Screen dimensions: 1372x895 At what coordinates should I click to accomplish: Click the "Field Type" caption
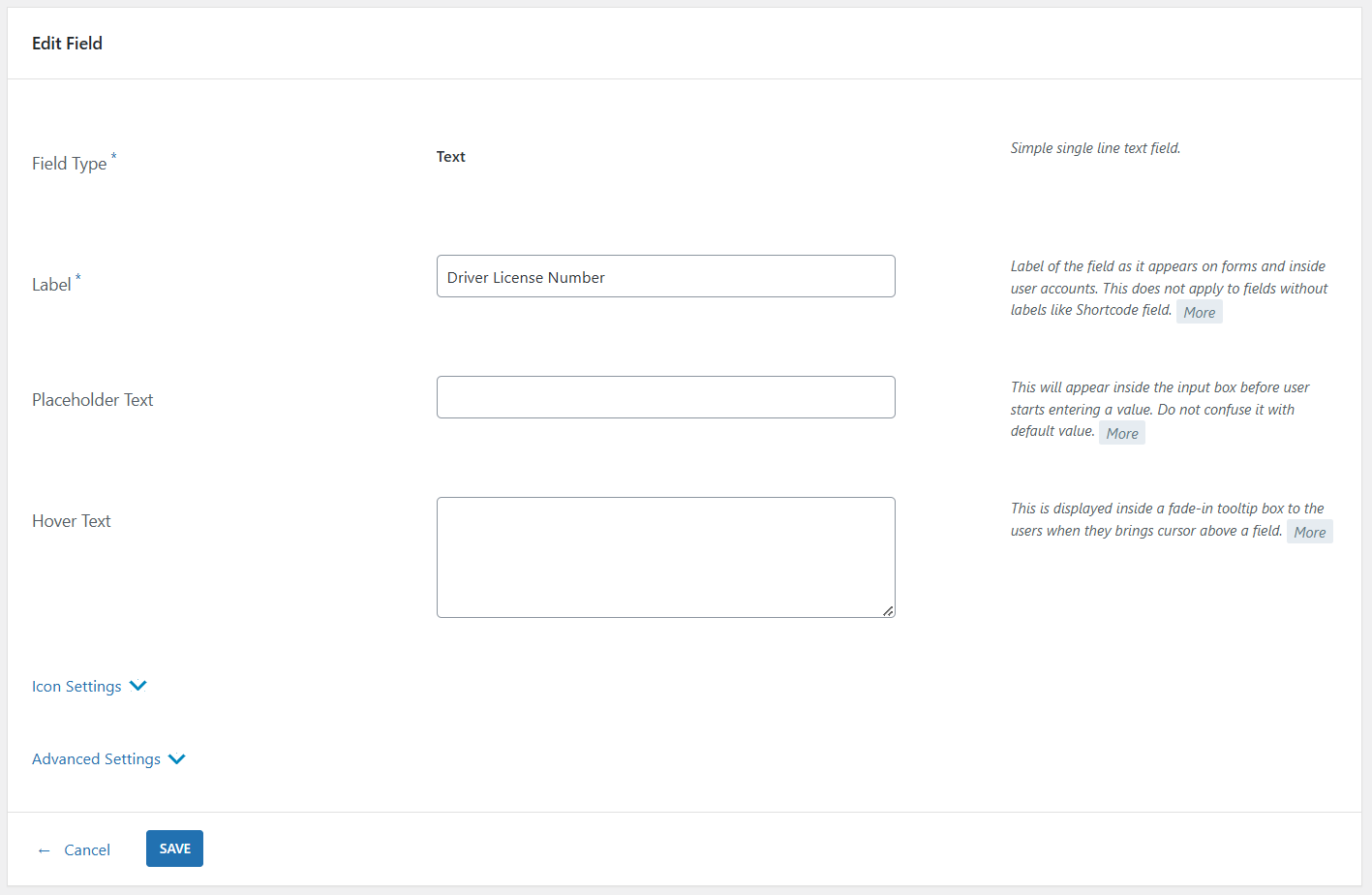pyautogui.click(x=69, y=164)
